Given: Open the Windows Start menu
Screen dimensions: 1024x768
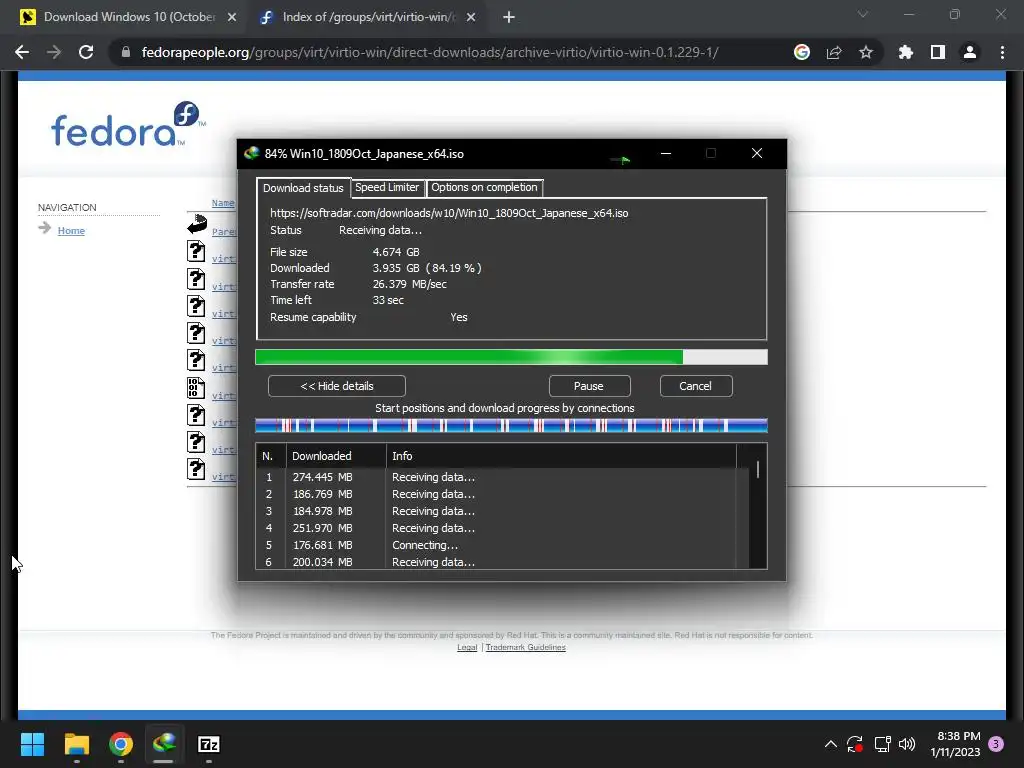Looking at the screenshot, I should click(x=32, y=744).
